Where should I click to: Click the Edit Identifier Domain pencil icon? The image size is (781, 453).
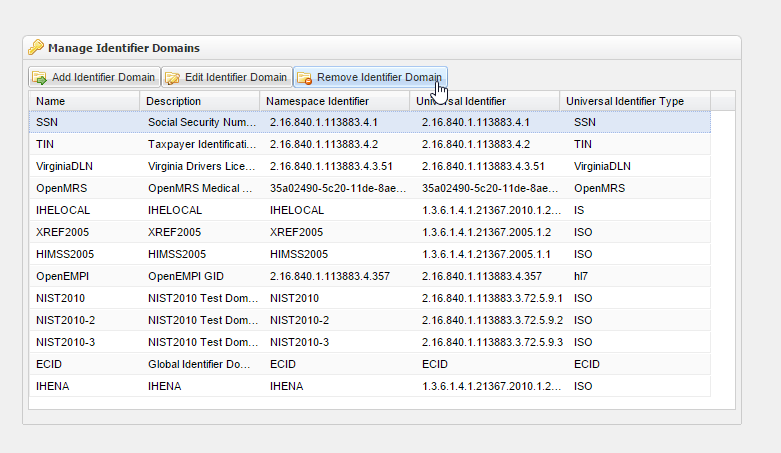172,78
